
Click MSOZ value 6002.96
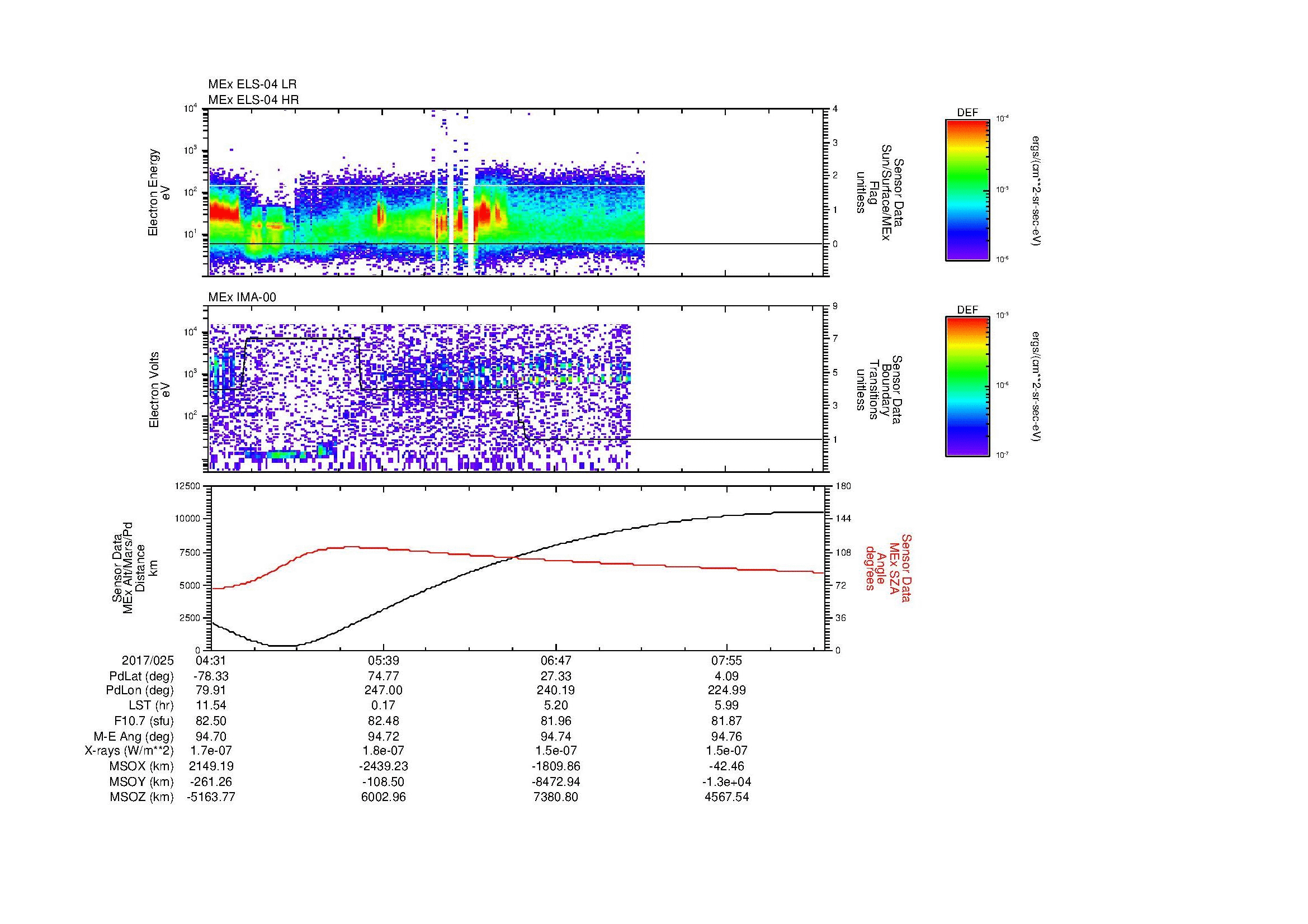(384, 797)
